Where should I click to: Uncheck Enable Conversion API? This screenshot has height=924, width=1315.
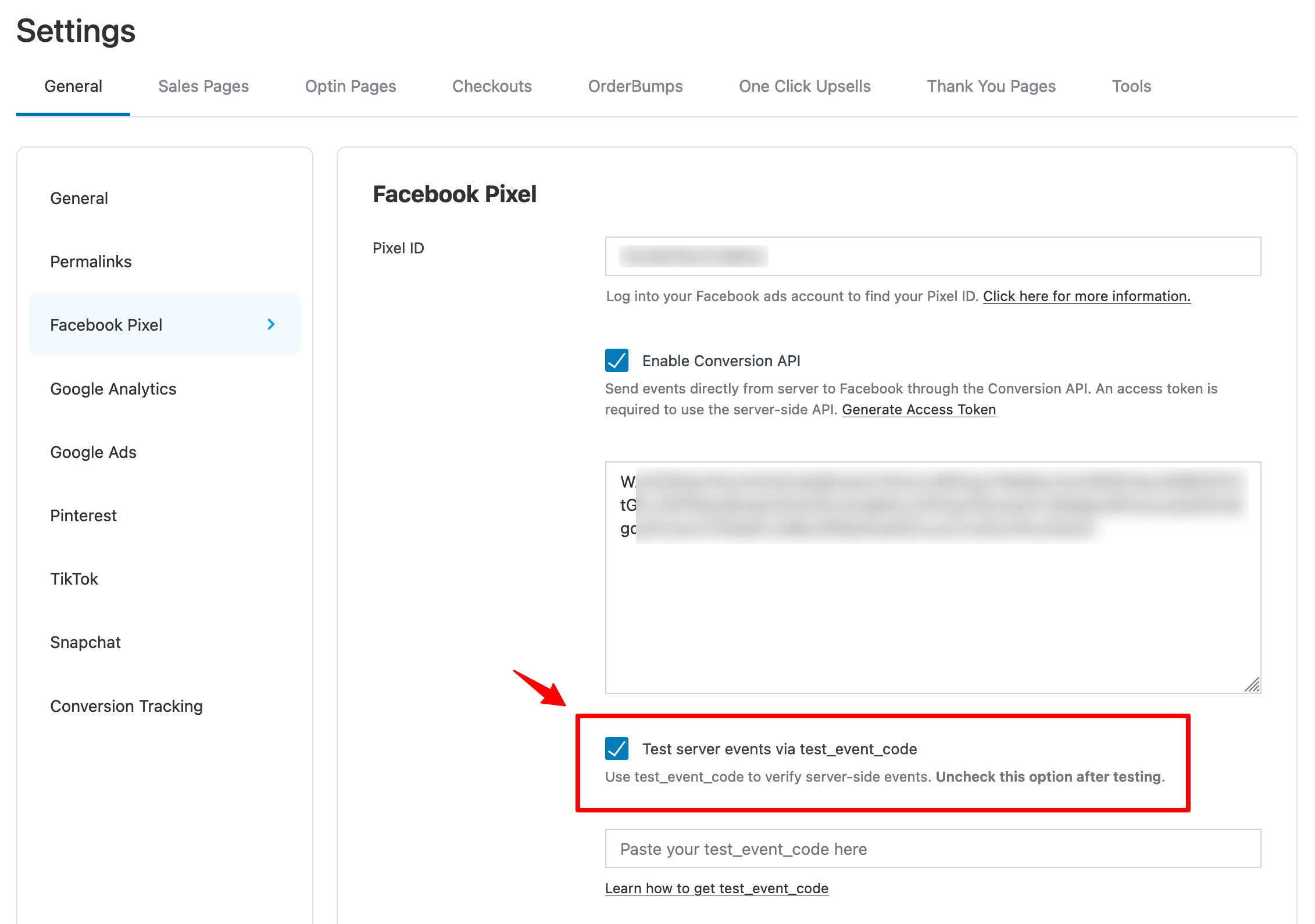(617, 361)
